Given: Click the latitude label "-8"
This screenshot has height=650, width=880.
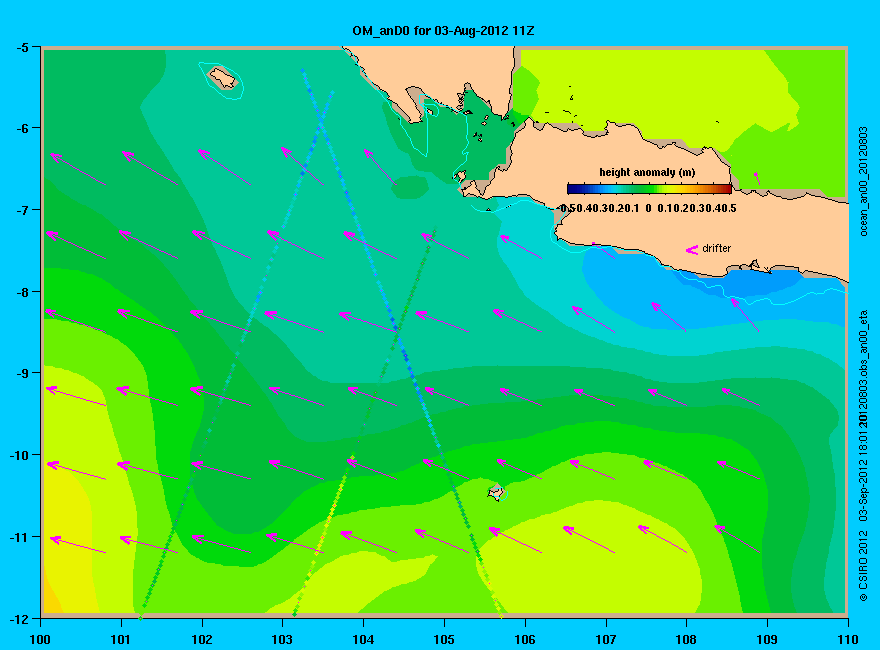Looking at the screenshot, I should pos(22,292).
